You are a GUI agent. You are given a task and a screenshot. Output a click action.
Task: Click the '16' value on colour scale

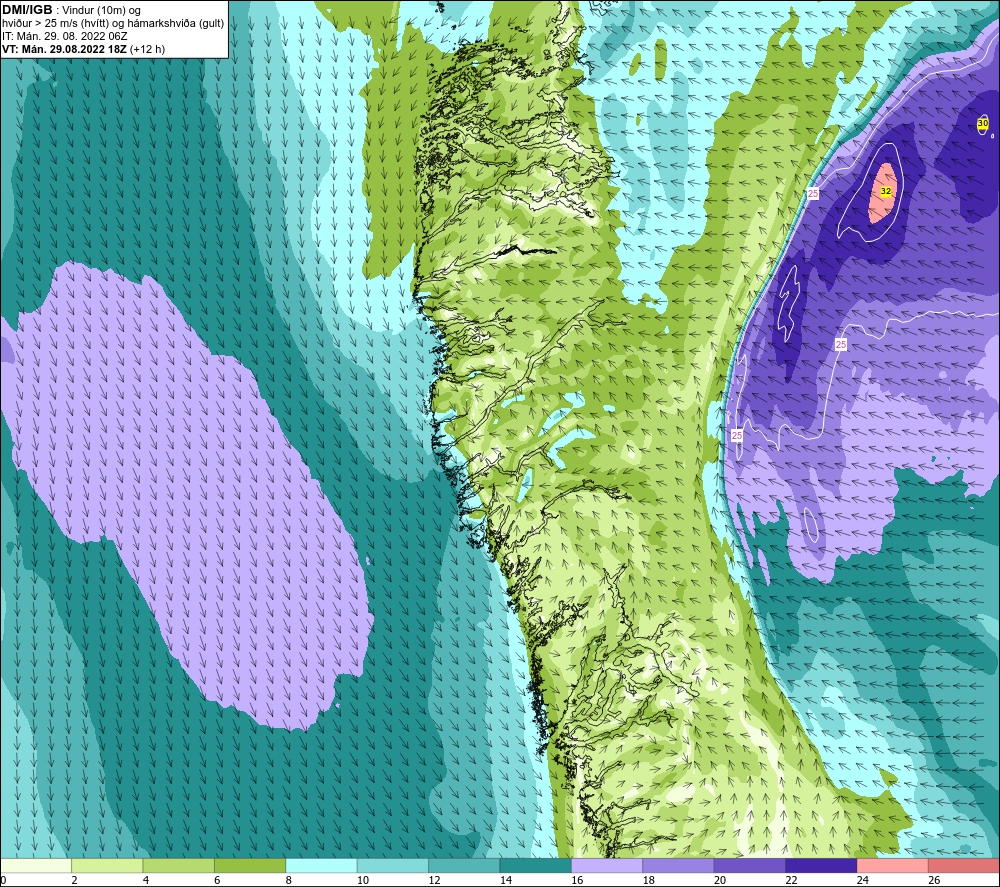point(577,880)
